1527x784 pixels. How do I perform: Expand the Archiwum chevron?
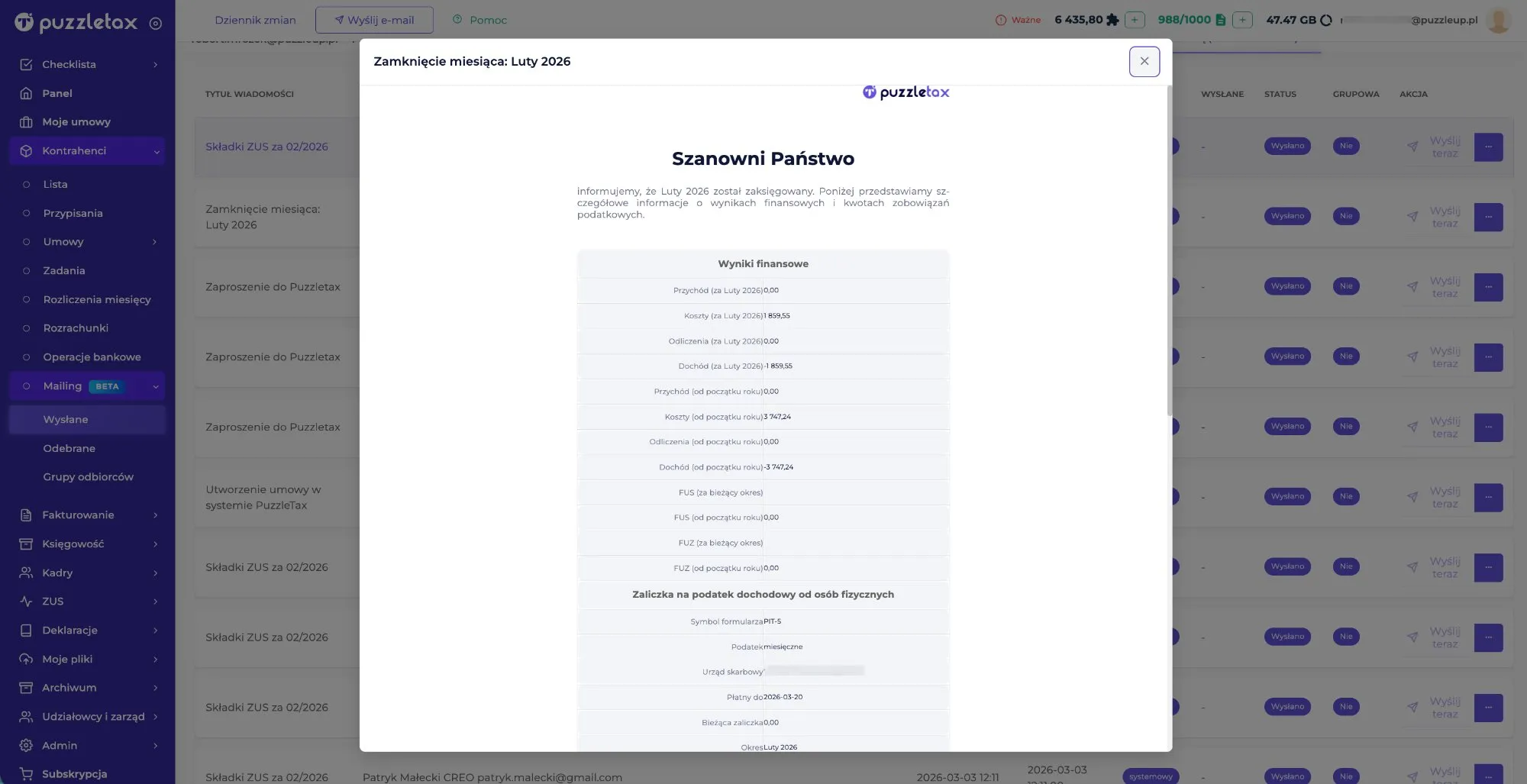(156, 688)
